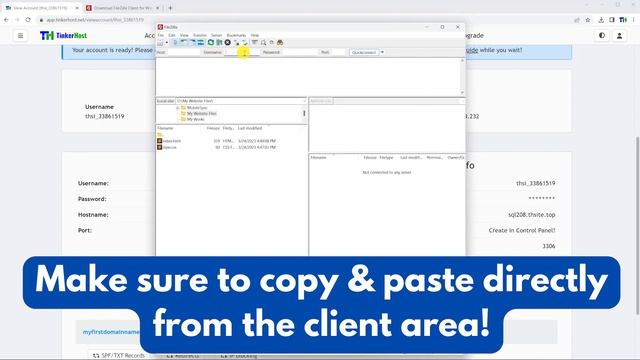Select the My Works folder in tree

(196, 119)
